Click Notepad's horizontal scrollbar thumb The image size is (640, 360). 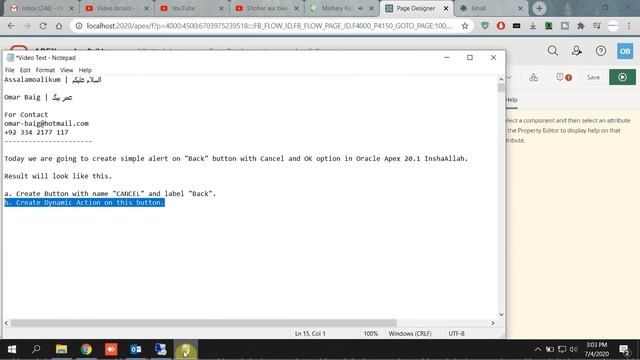[x=203, y=323]
